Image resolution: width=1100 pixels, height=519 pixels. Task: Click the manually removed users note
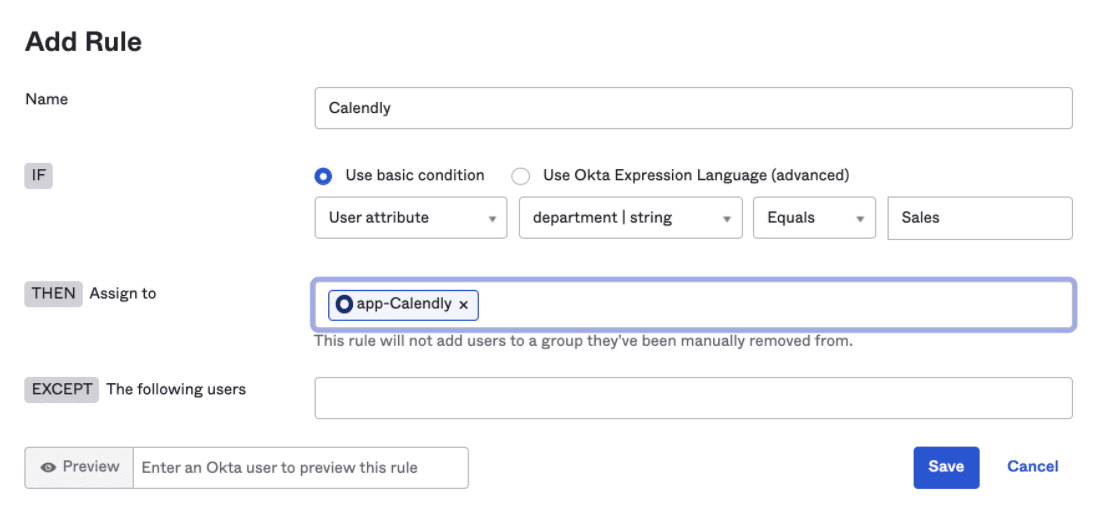click(584, 342)
